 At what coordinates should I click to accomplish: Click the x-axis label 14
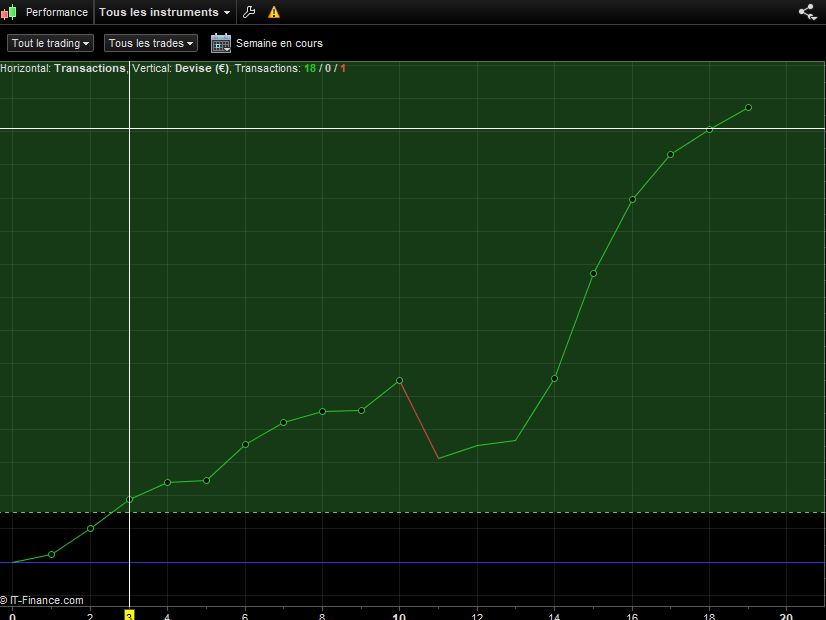[x=554, y=616]
